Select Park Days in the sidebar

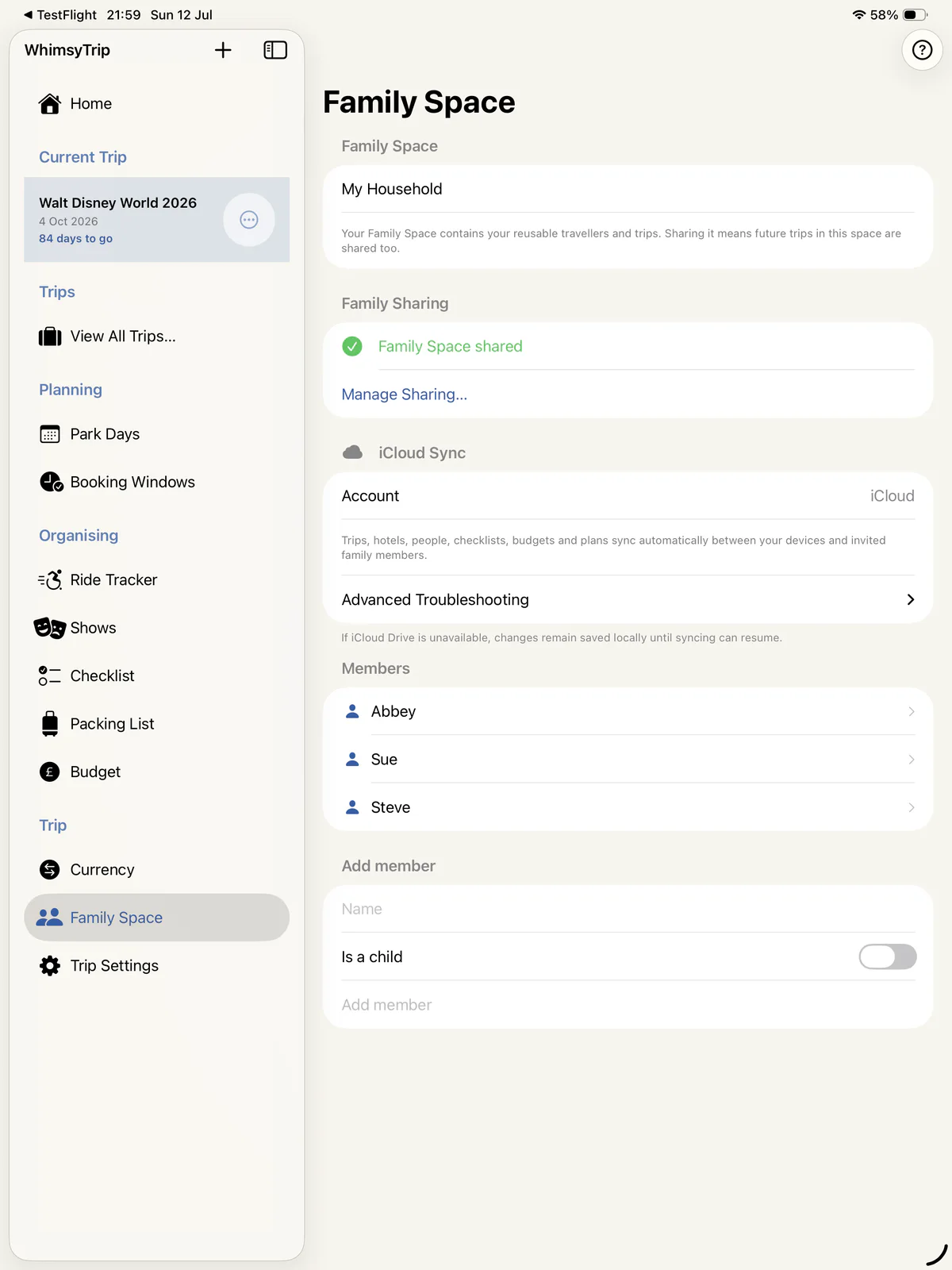pyautogui.click(x=157, y=434)
